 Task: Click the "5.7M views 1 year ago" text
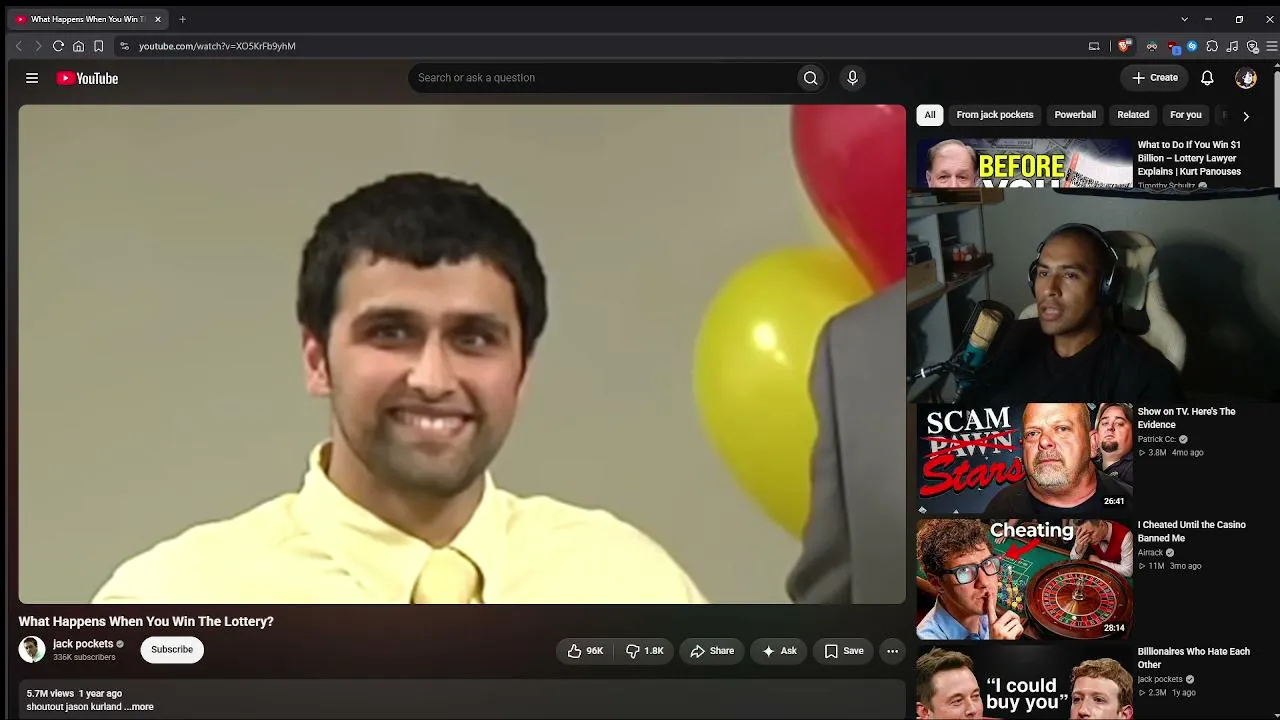pos(74,693)
